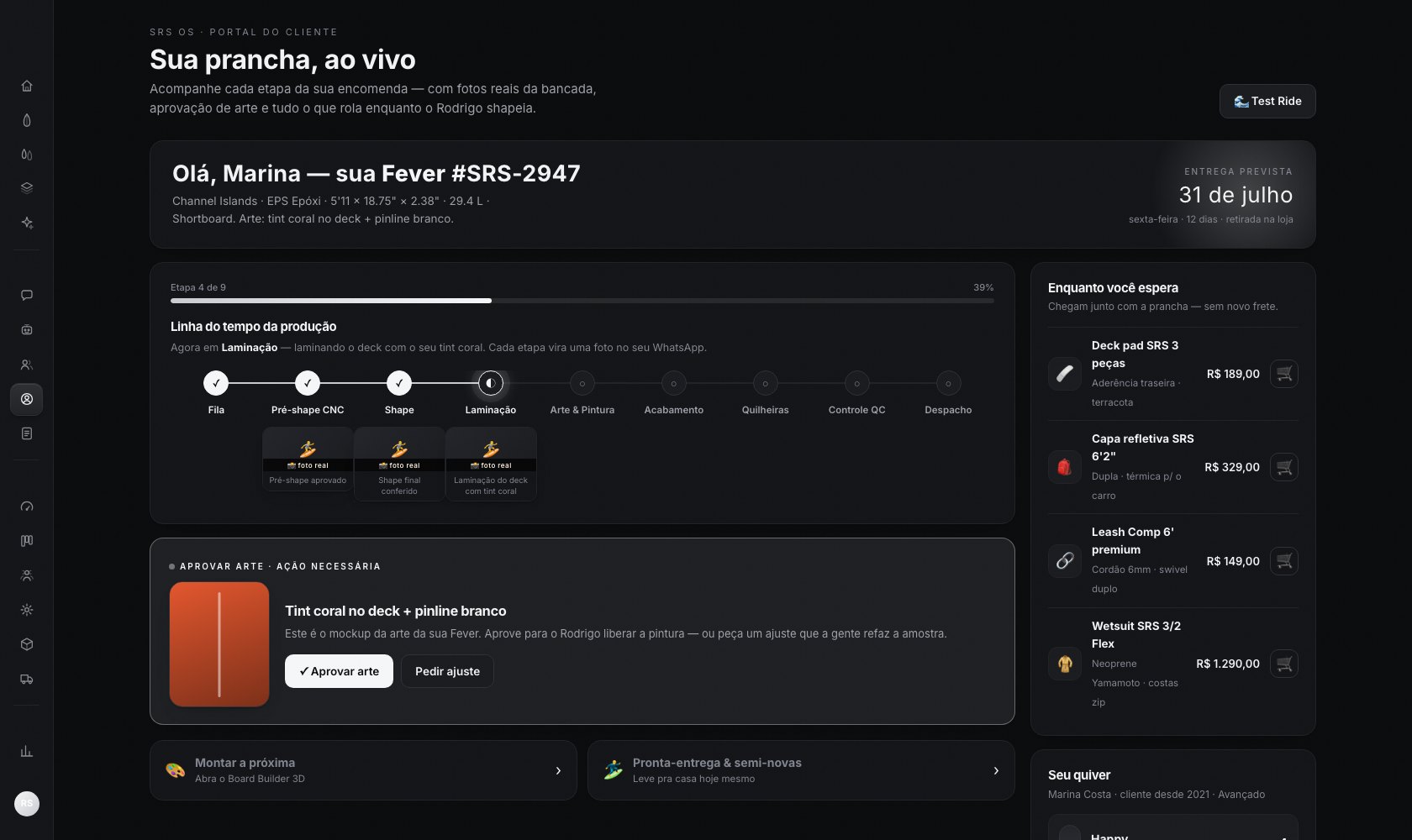
Task: Open the home icon in sidebar
Action: (x=27, y=86)
